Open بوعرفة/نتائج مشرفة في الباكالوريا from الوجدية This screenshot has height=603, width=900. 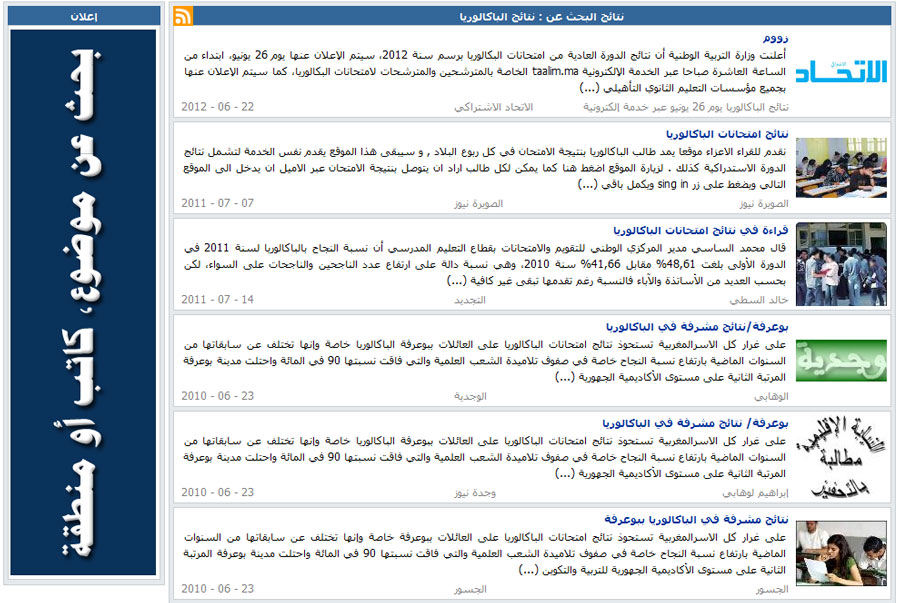697,326
